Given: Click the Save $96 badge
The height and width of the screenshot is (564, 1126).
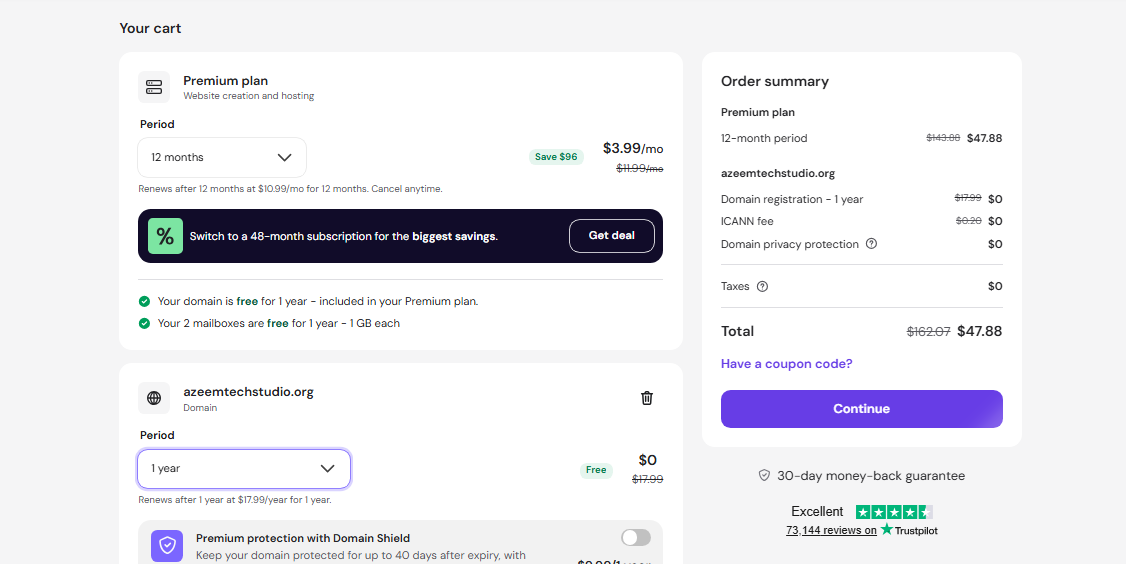Looking at the screenshot, I should (x=557, y=157).
